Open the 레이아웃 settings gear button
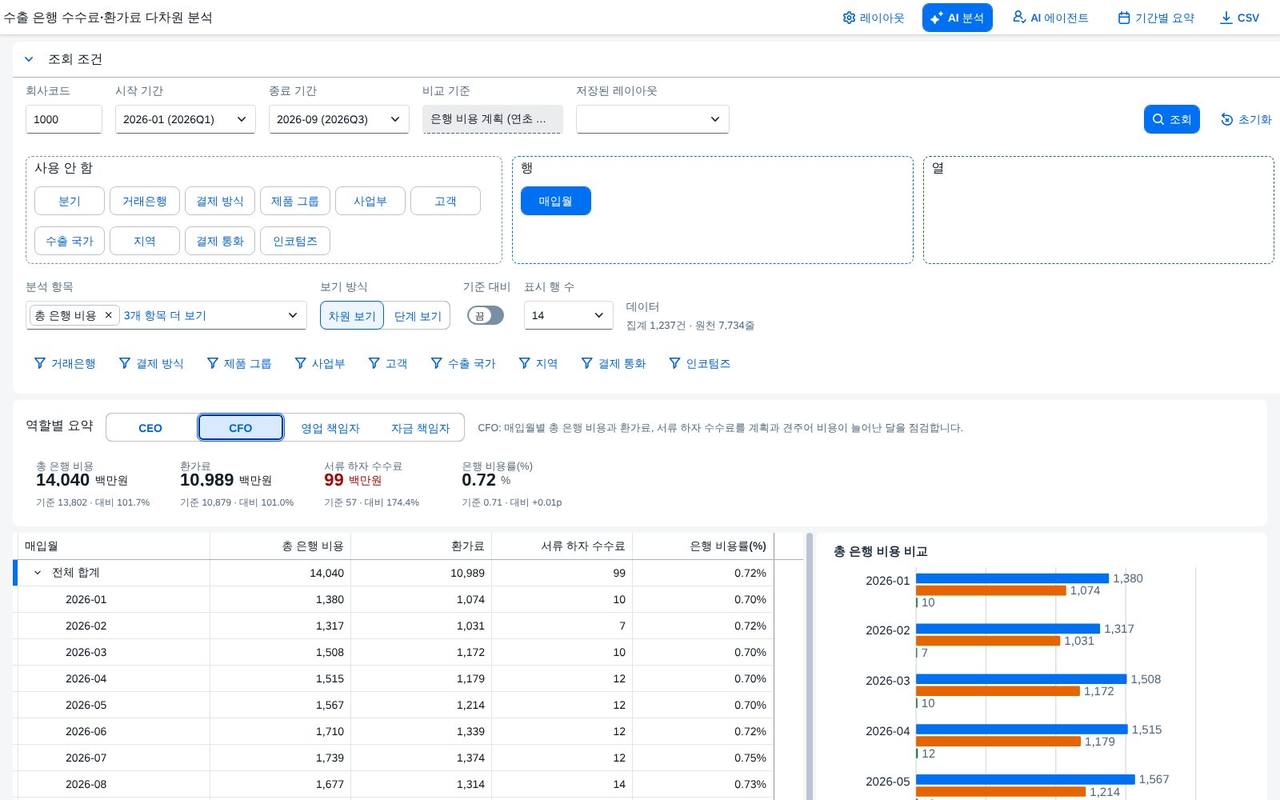 pos(873,18)
